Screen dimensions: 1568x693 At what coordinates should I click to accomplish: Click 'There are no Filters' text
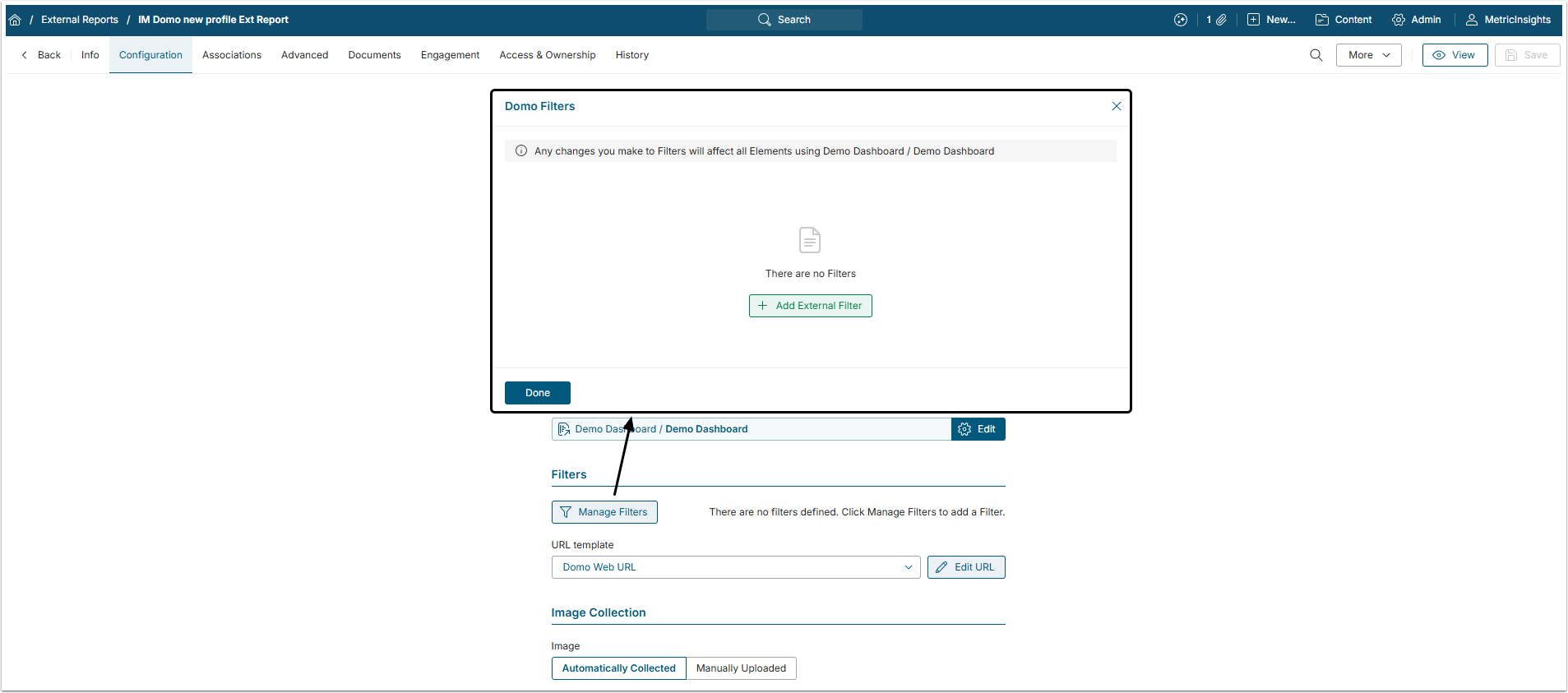[811, 274]
